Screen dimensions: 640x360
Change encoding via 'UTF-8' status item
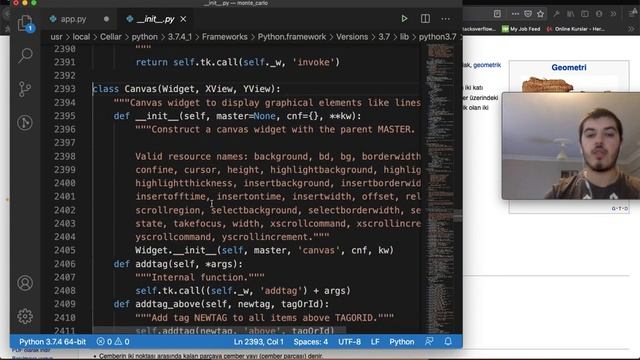[349, 342]
